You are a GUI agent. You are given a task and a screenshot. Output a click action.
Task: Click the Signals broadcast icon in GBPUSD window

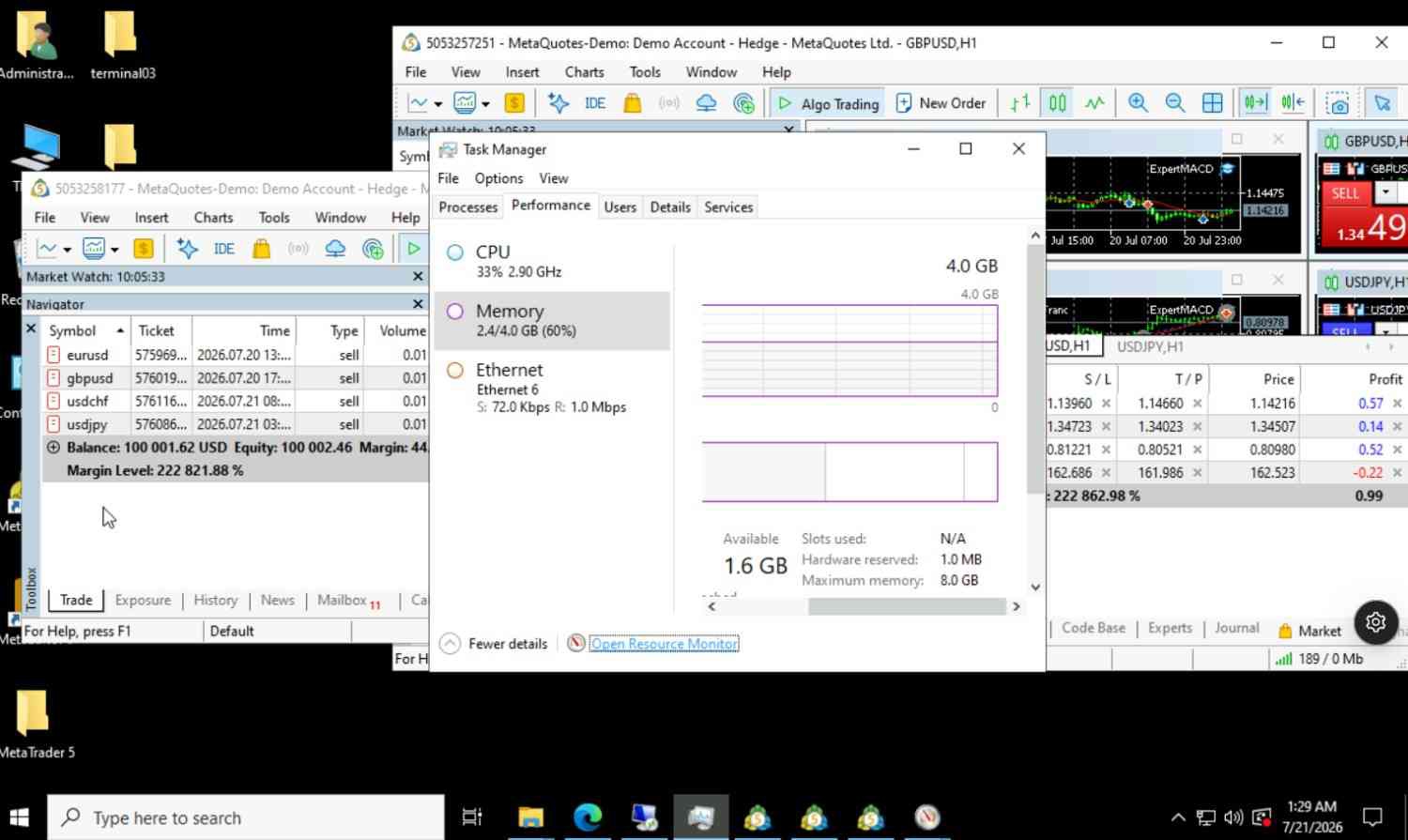pyautogui.click(x=668, y=103)
